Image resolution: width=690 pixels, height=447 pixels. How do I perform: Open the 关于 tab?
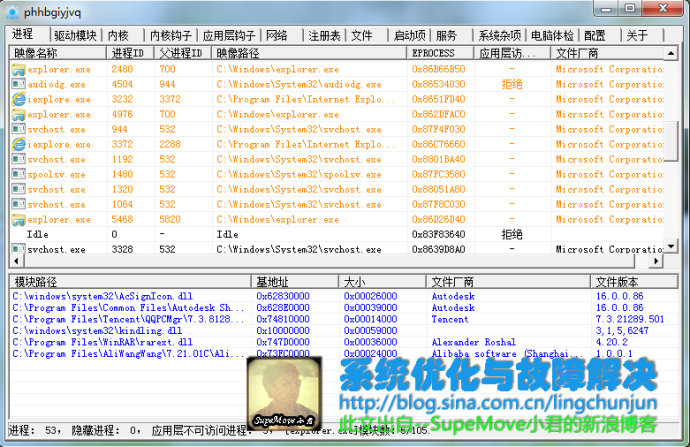click(637, 35)
